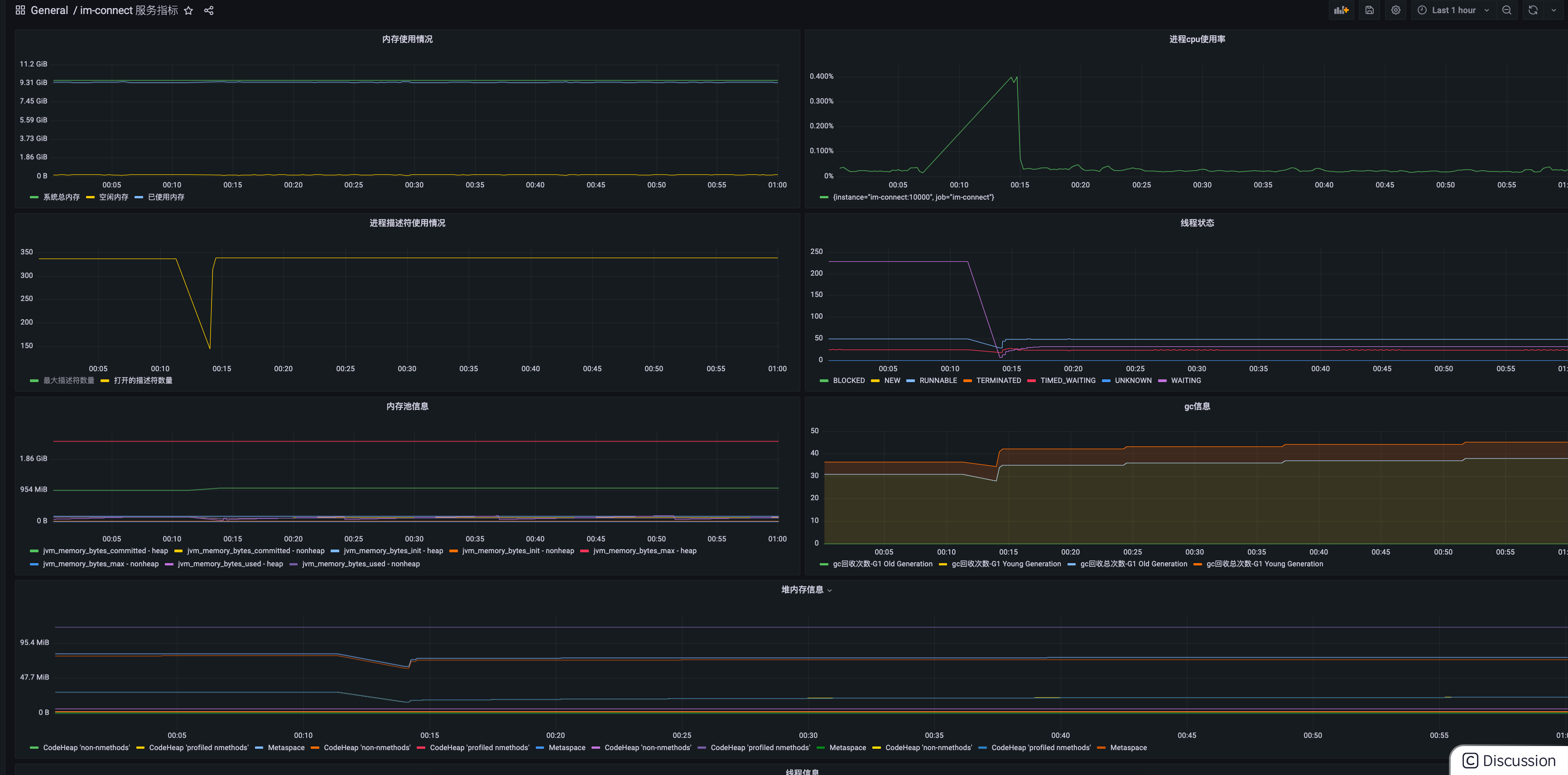Click the WAITING legend color swatch
Screen dimensions: 1568x775
pyautogui.click(x=1163, y=381)
